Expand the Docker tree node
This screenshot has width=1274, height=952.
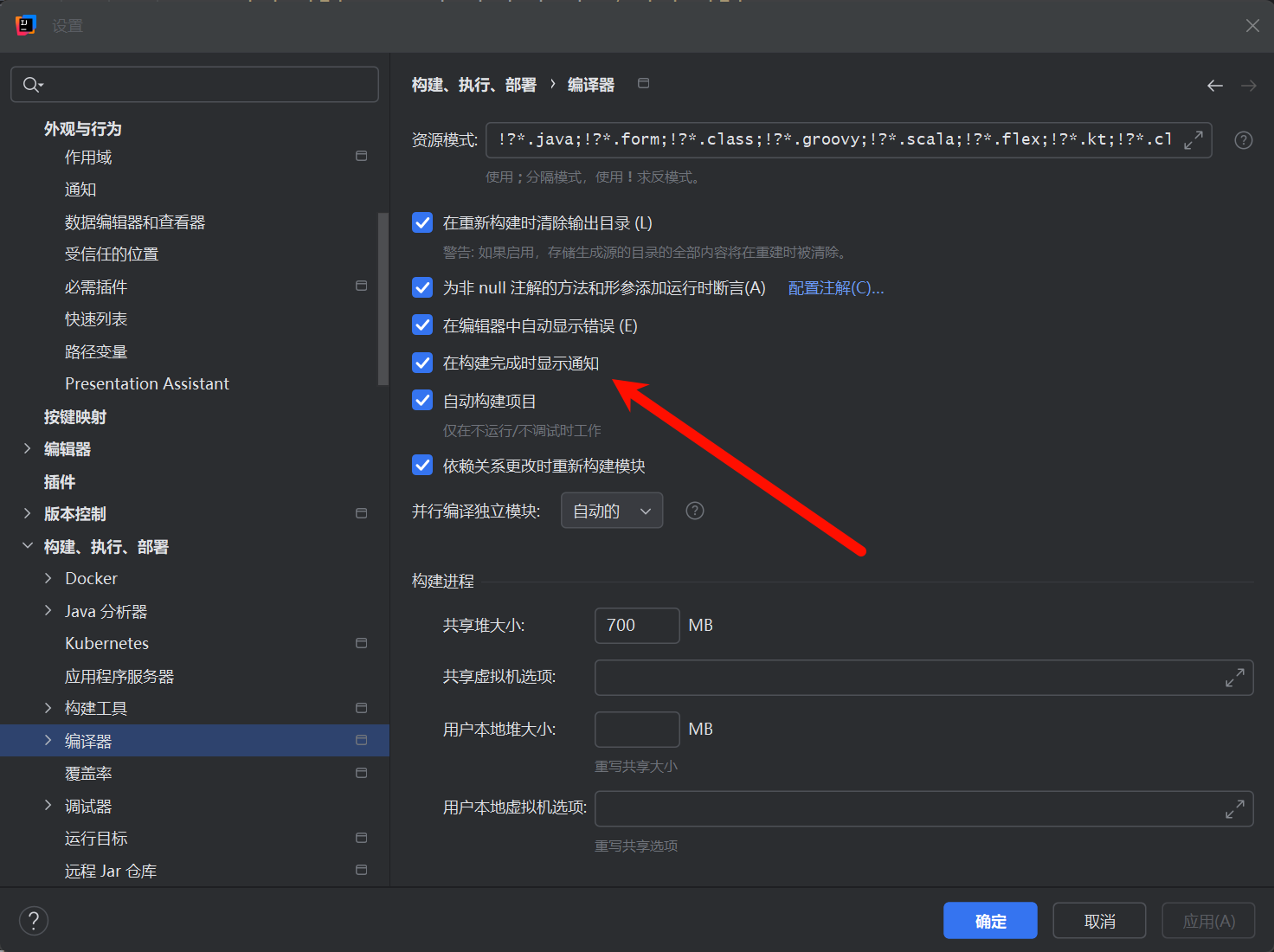(x=48, y=577)
